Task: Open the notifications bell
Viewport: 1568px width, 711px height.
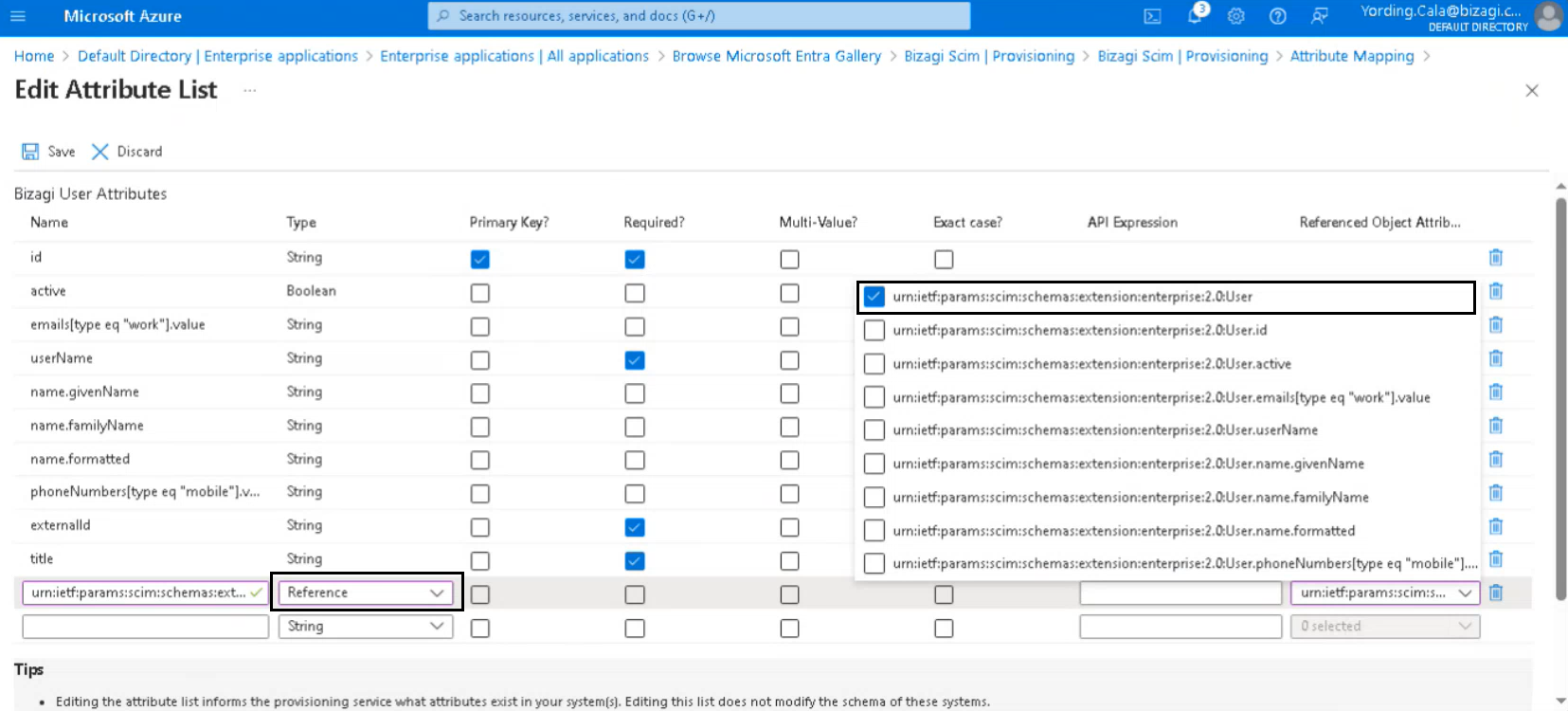Action: [x=1195, y=16]
